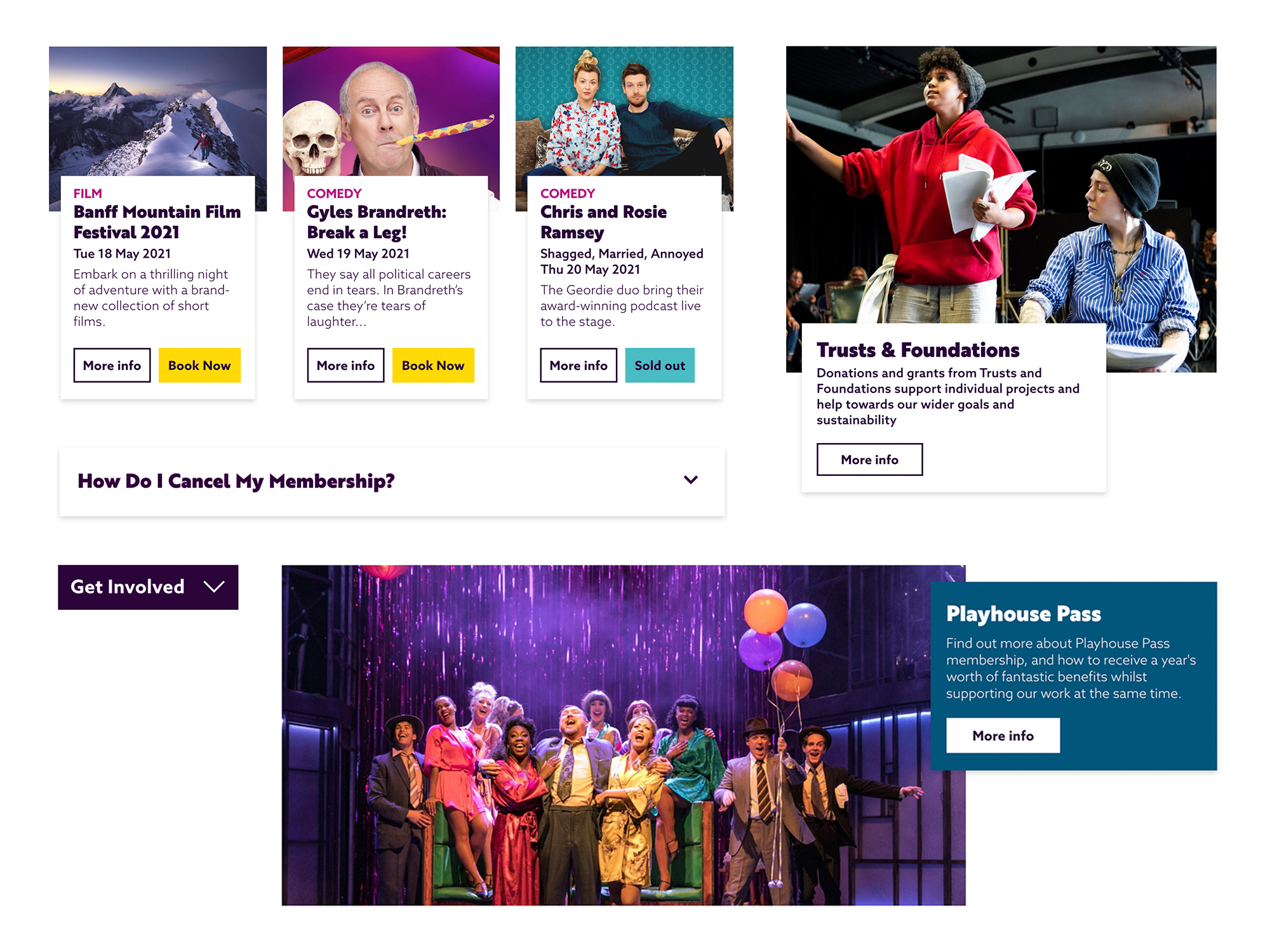The width and height of the screenshot is (1270, 952).
Task: Open the rehearsal photo above Trusts & Foundations
Action: pos(1001,185)
